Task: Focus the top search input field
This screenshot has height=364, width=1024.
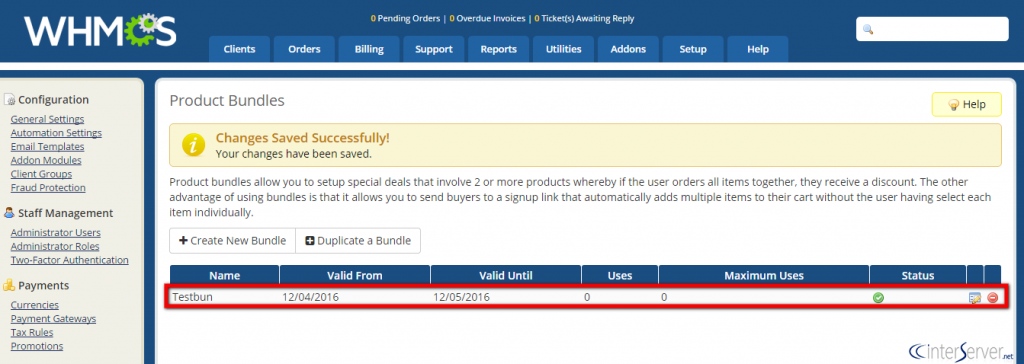Action: pos(933,29)
